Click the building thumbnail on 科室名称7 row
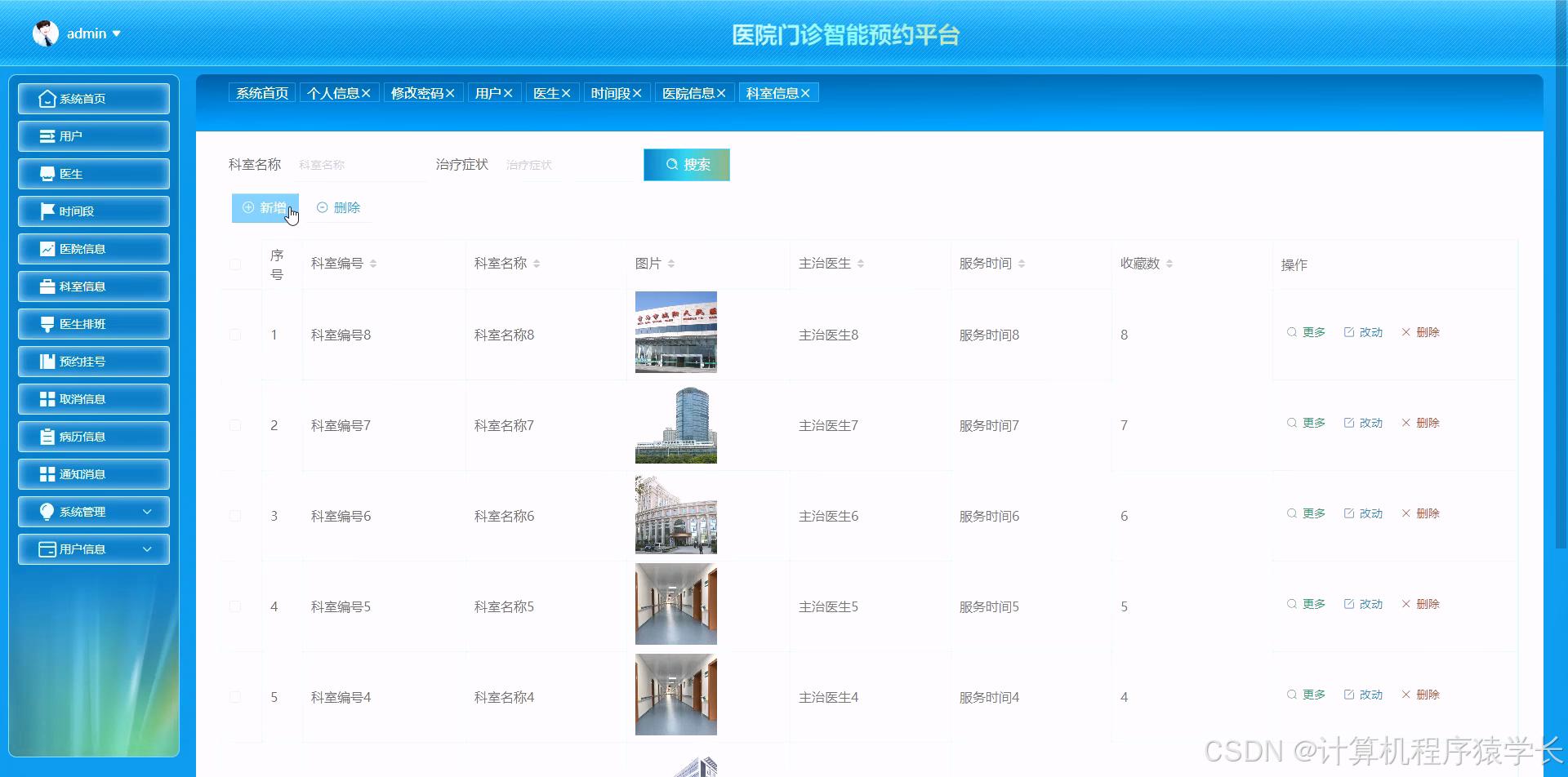The width and height of the screenshot is (1568, 777). coord(675,423)
